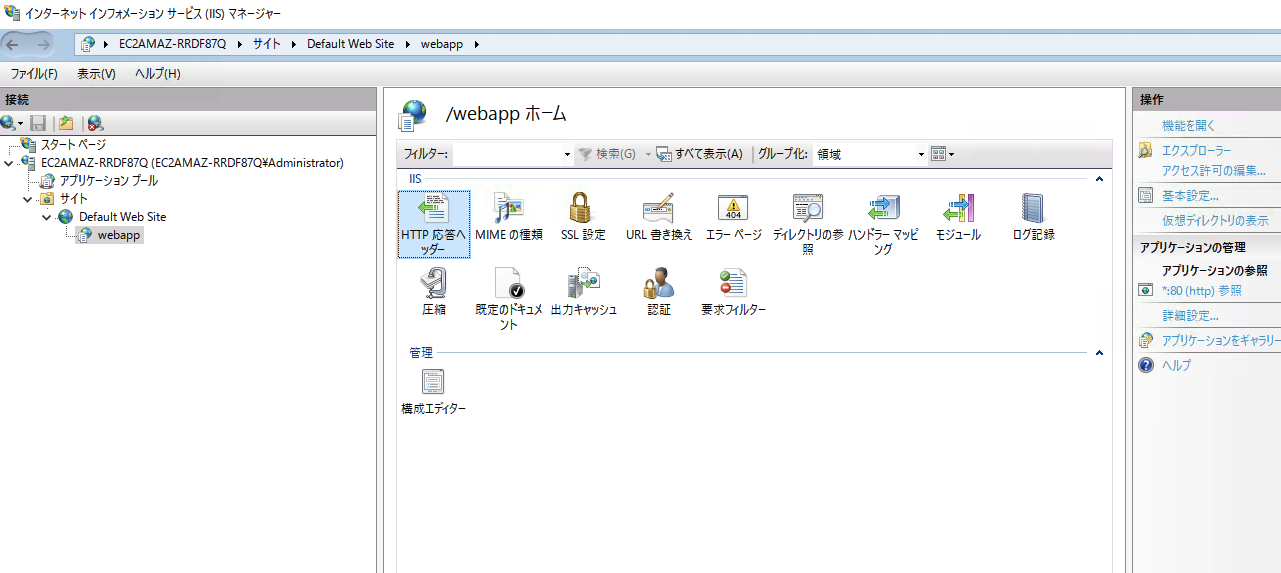Click webapp in the address breadcrumb

pos(440,44)
